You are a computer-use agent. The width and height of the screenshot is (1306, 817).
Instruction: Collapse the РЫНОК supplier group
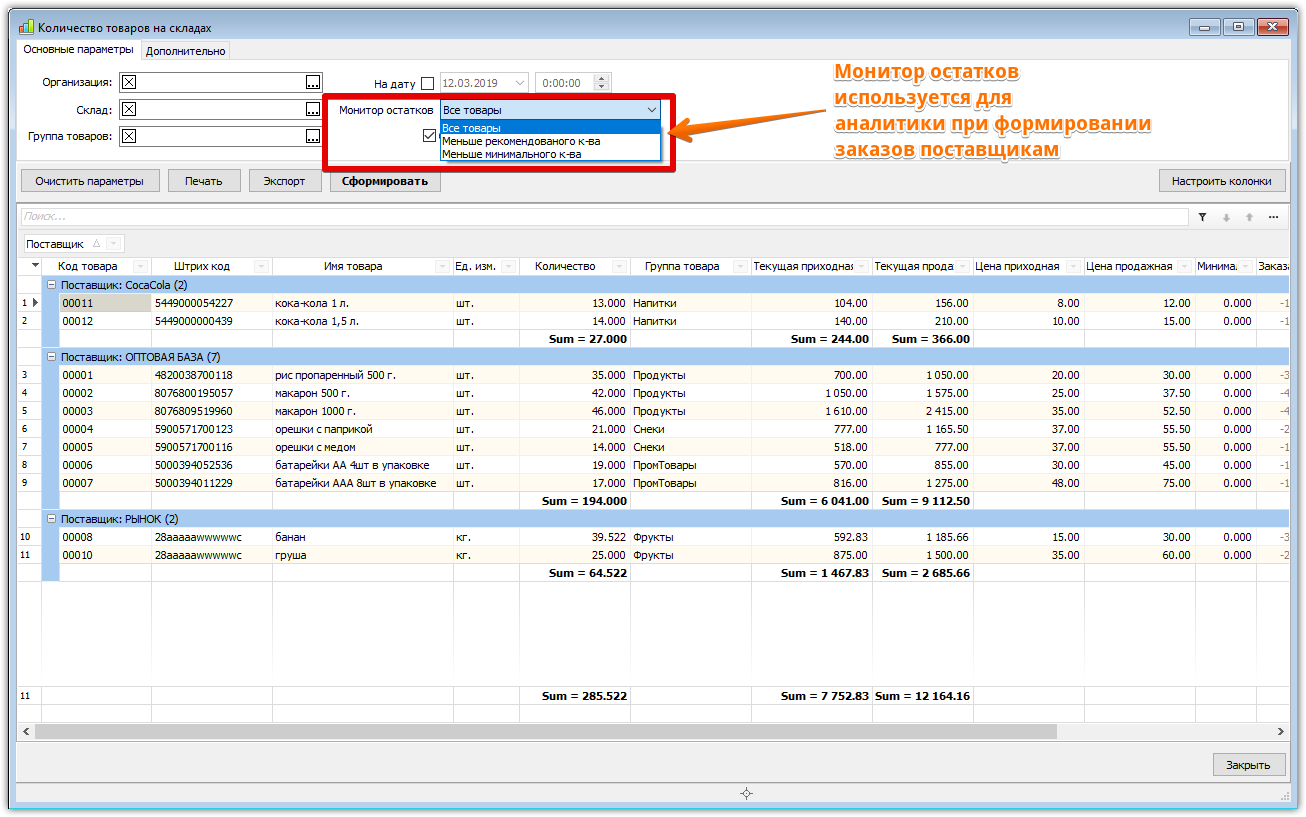pos(51,519)
